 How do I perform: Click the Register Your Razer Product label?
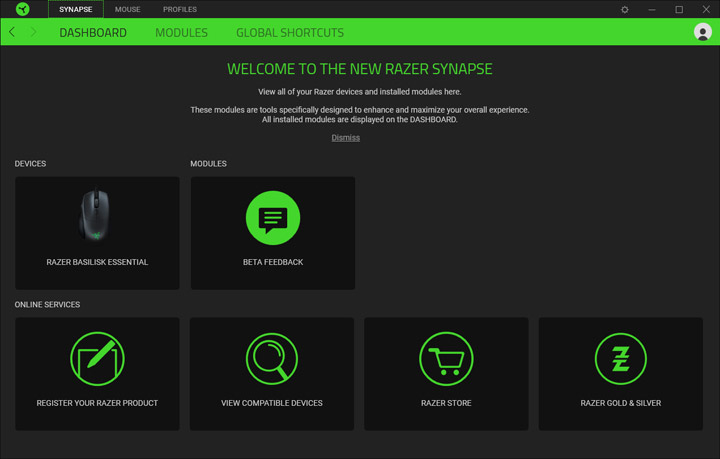[x=97, y=403]
